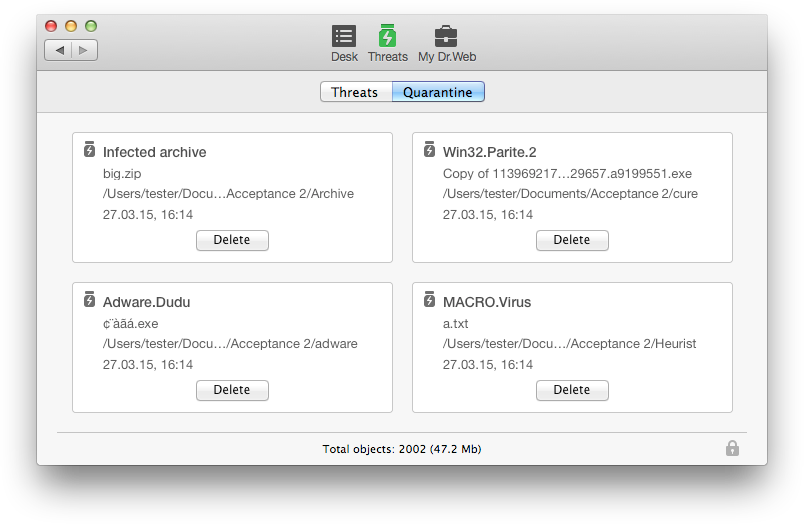The image size is (804, 524).
Task: Click the threat icon next to MACRO.Virus
Action: 429,299
